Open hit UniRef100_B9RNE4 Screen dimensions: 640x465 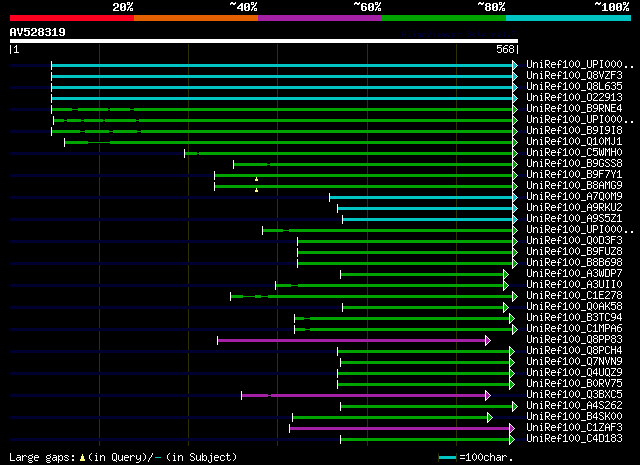click(574, 109)
